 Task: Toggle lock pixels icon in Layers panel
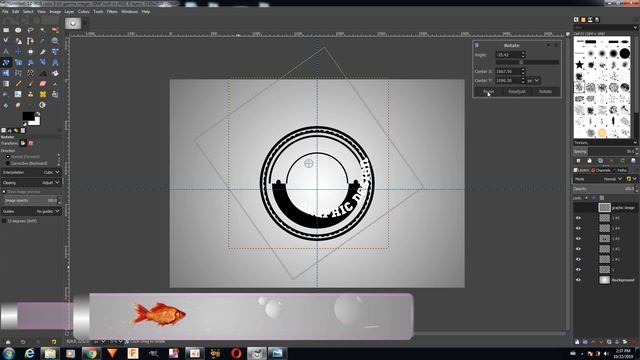pyautogui.click(x=586, y=198)
